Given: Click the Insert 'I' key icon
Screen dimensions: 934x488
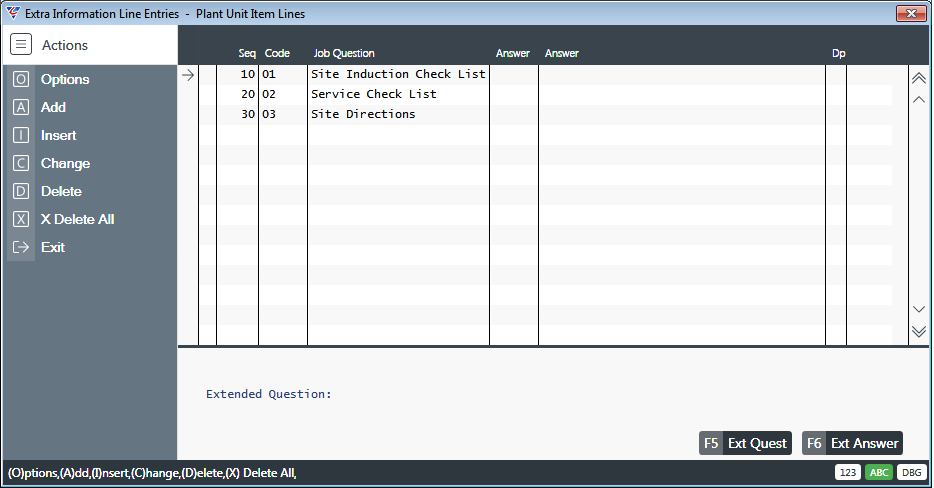Looking at the screenshot, I should click(x=21, y=135).
